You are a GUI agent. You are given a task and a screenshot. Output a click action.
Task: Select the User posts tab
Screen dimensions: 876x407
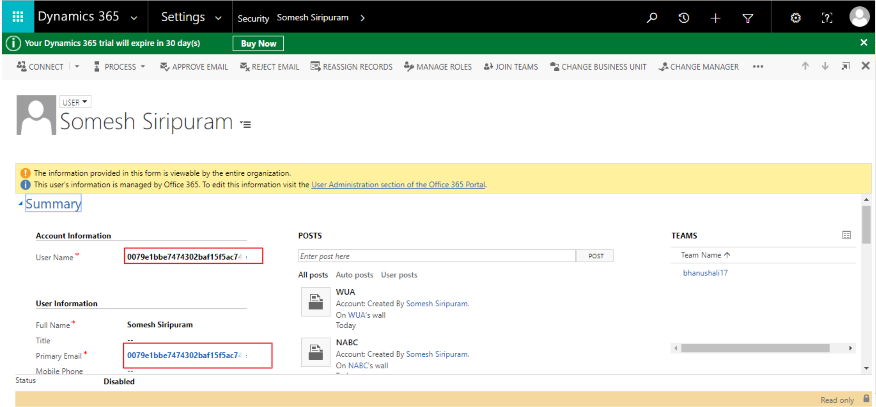coord(399,275)
